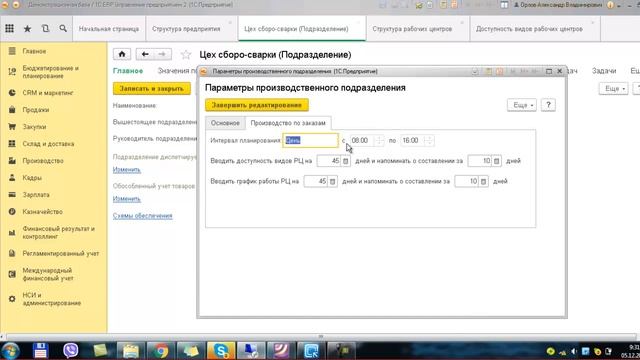This screenshot has width=640, height=360.
Task: Select Производство по заказам tab
Action: pyautogui.click(x=288, y=123)
